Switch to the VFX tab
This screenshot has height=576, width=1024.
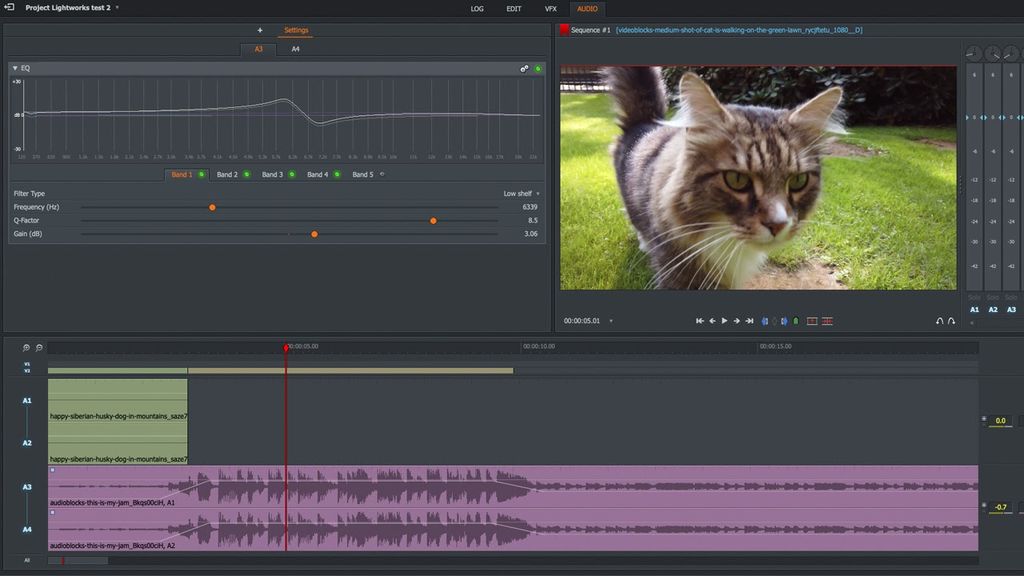(549, 8)
